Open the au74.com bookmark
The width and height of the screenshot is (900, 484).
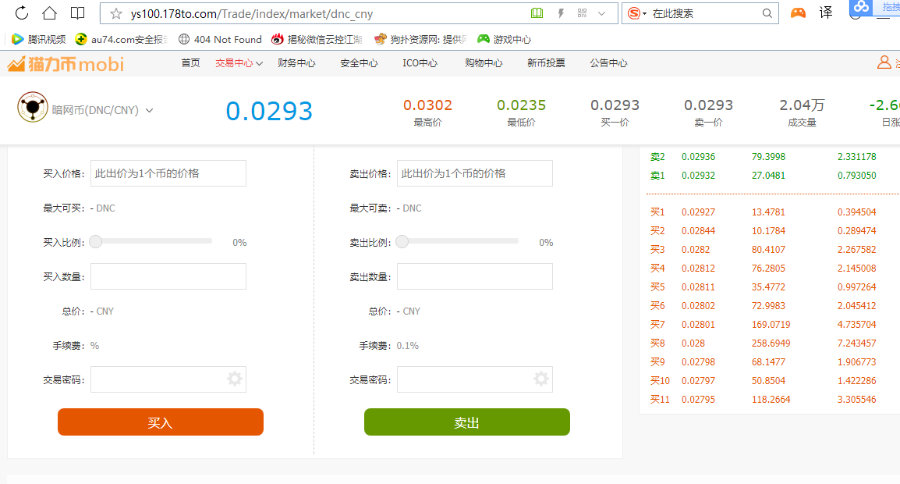tap(121, 39)
